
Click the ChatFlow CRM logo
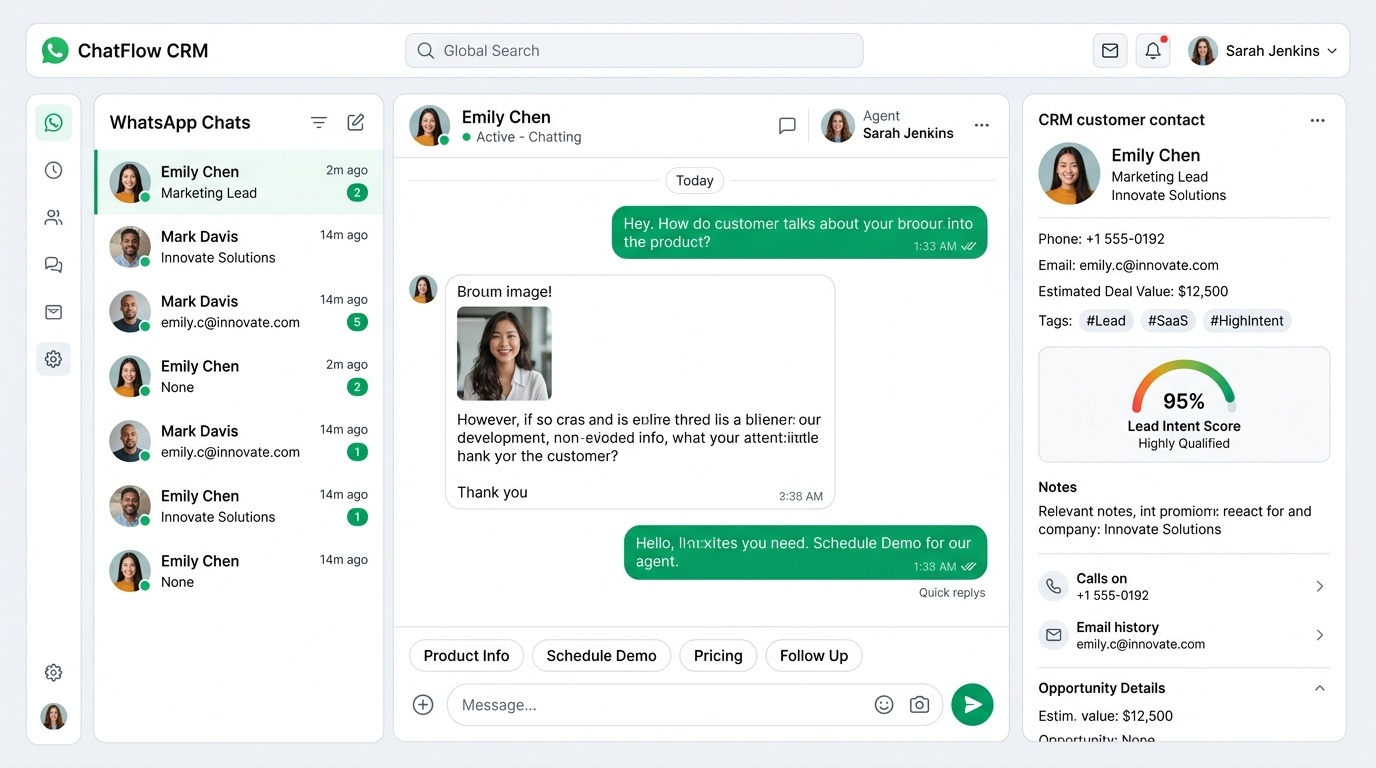(125, 51)
